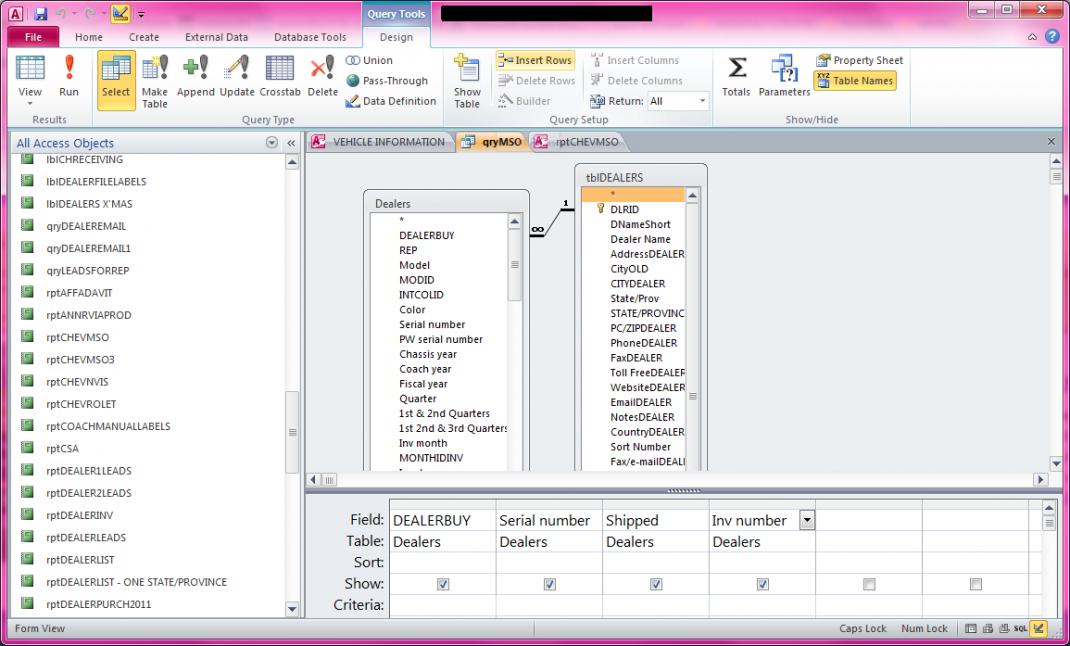Open the File tab
This screenshot has width=1070, height=646.
33,37
